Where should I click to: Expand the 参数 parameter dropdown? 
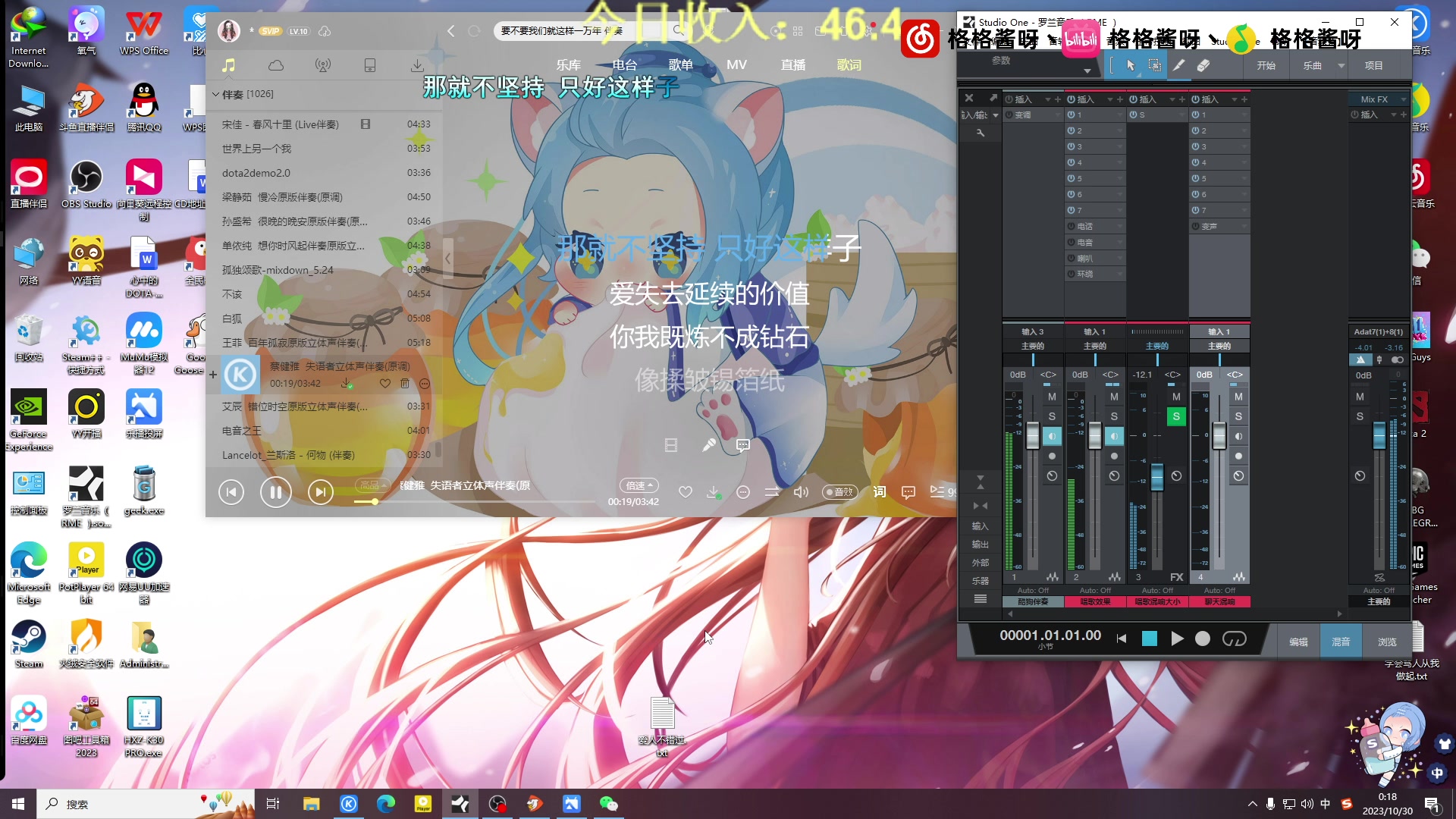(1087, 71)
